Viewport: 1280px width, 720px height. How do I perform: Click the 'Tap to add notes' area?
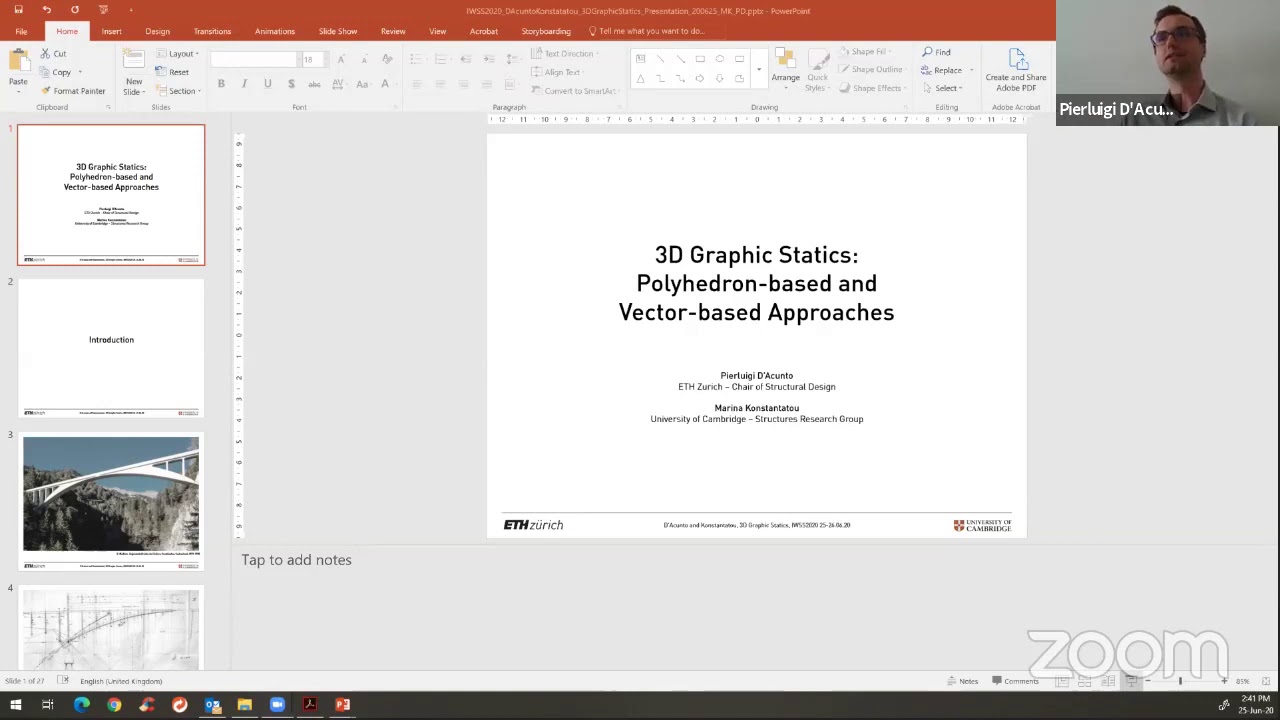(296, 560)
